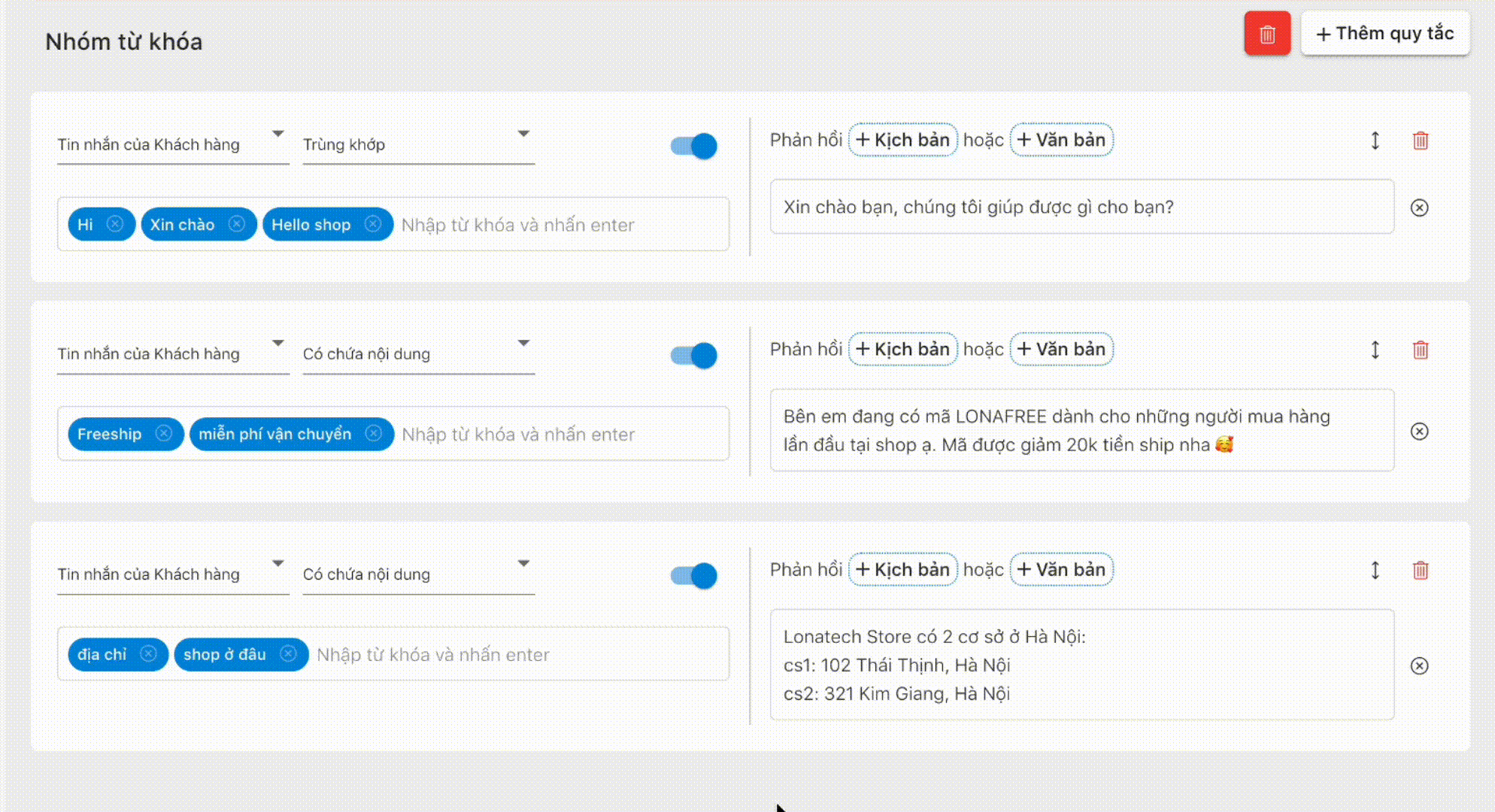Click reorder arrows on the greeting rule

coord(1375,141)
